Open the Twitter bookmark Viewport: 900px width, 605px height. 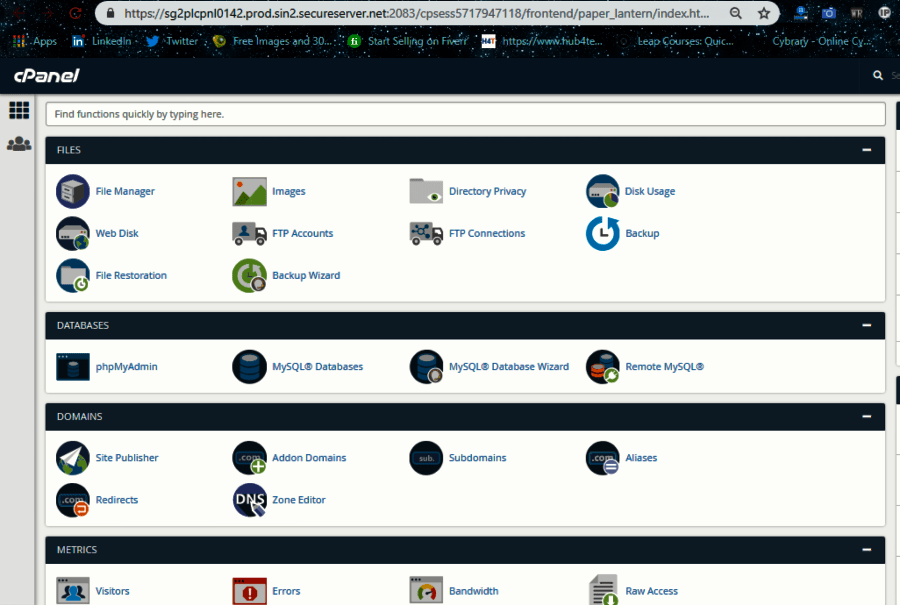[x=172, y=41]
